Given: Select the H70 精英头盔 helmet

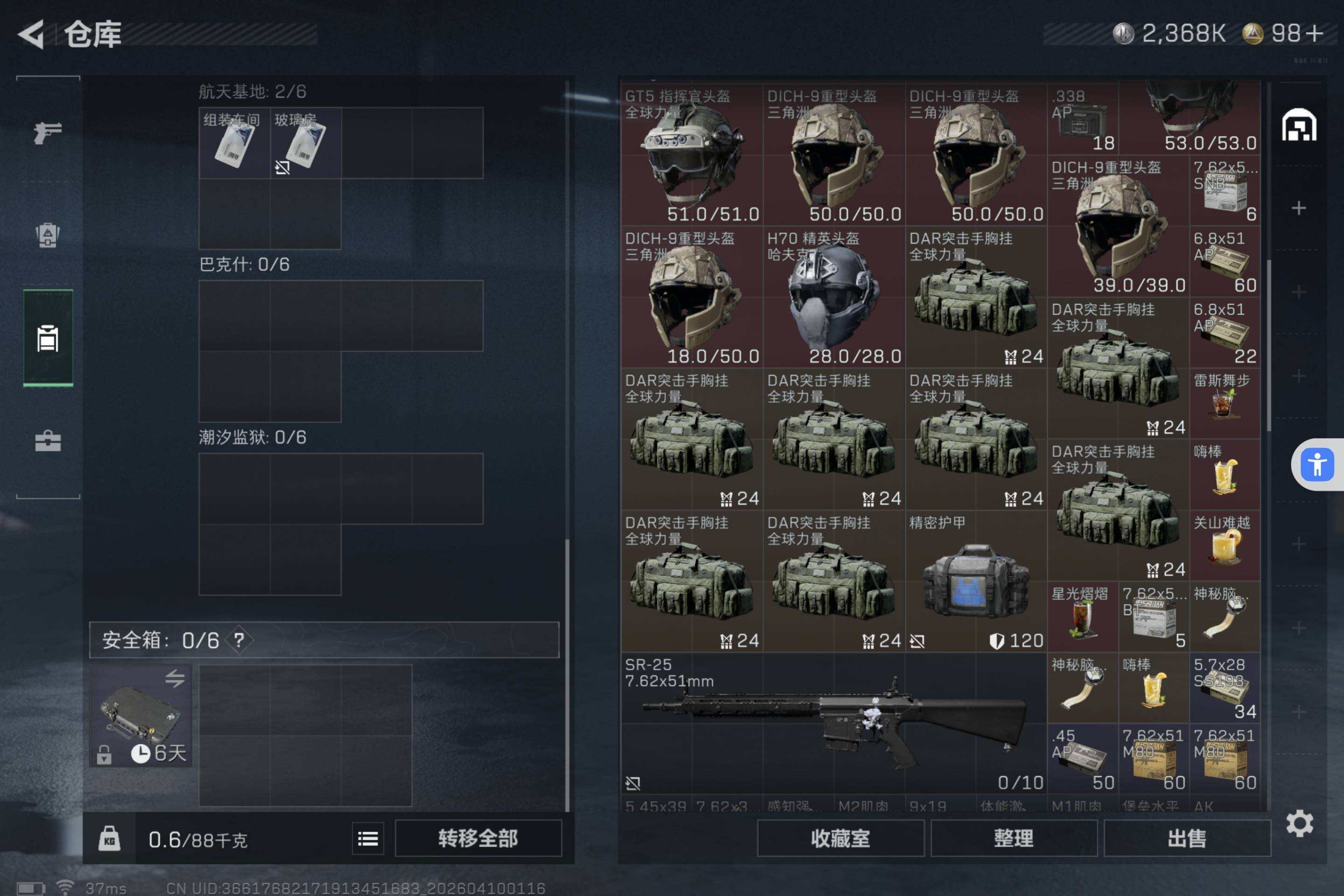Looking at the screenshot, I should (x=834, y=297).
